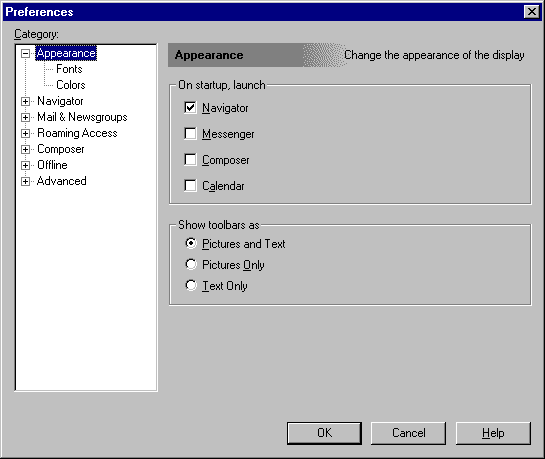Confirm preferences with OK button

coord(324,433)
